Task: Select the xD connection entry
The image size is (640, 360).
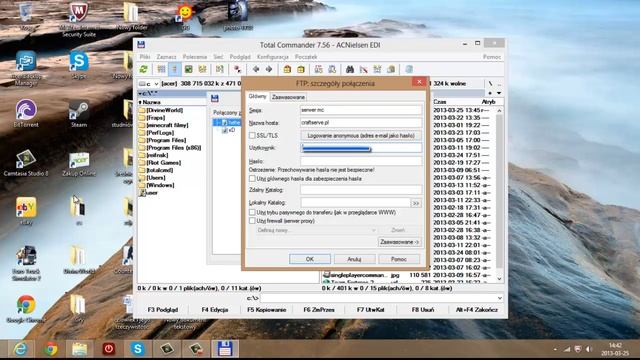Action: tap(229, 130)
